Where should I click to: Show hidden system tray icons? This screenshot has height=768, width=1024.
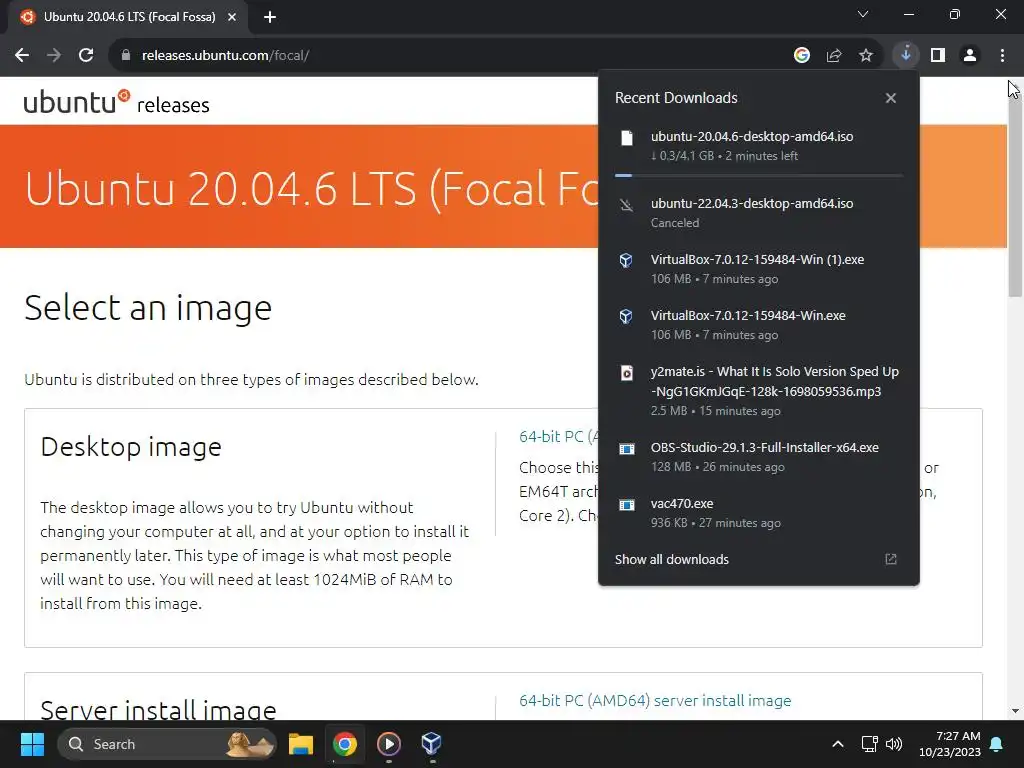(x=838, y=744)
